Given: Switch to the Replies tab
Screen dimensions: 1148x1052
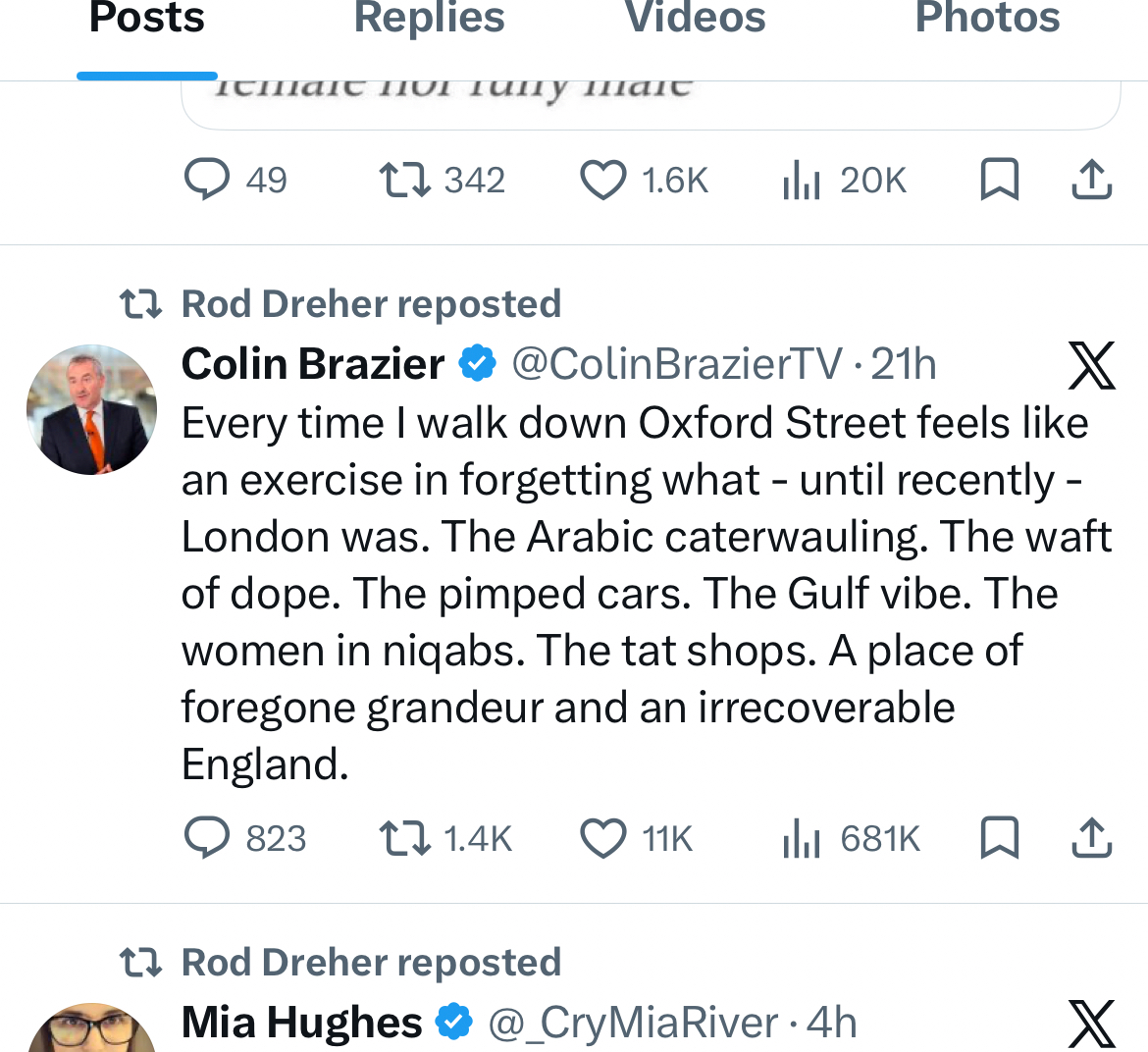Looking at the screenshot, I should click(429, 20).
